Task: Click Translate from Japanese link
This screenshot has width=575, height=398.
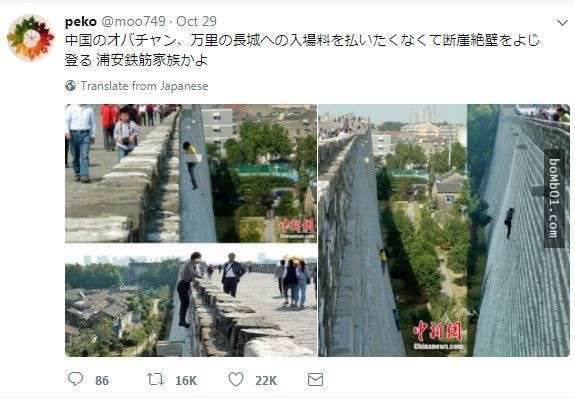Action: (144, 86)
